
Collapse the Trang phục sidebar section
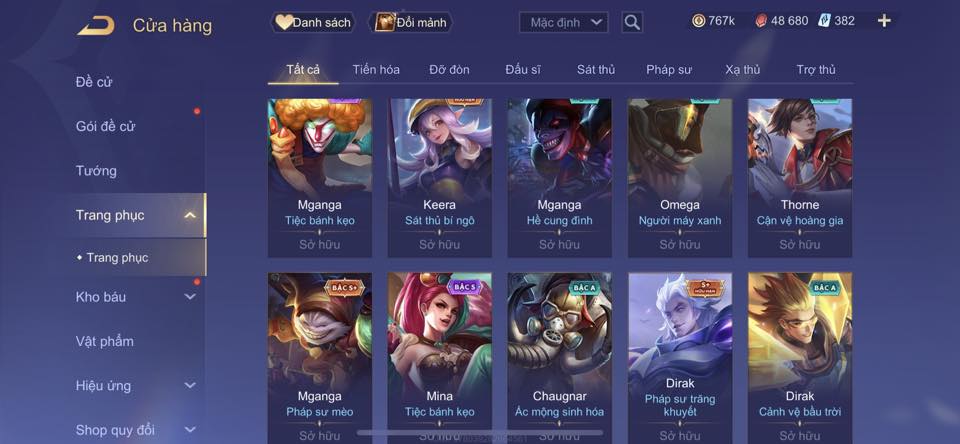click(190, 215)
